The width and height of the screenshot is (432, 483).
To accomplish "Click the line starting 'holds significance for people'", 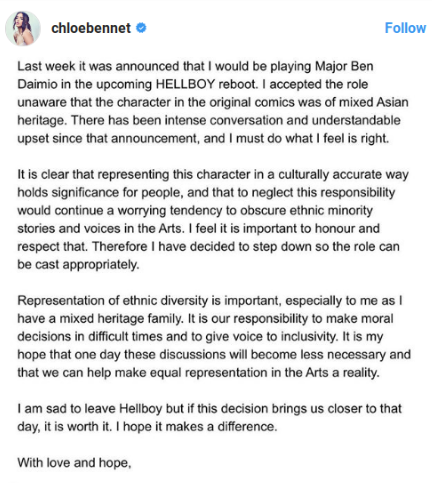I will 206,193.
